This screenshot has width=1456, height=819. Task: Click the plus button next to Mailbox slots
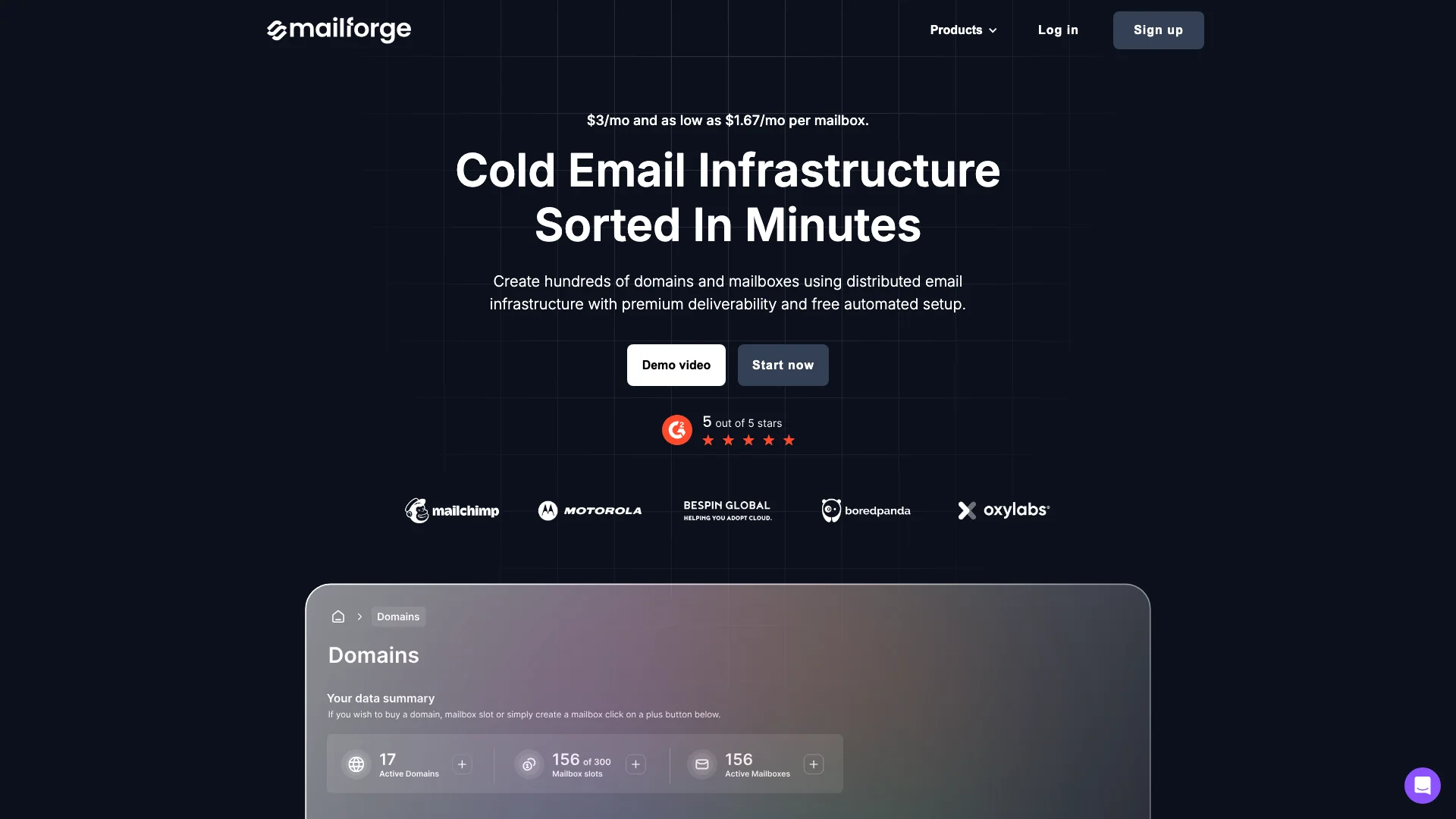(x=635, y=764)
